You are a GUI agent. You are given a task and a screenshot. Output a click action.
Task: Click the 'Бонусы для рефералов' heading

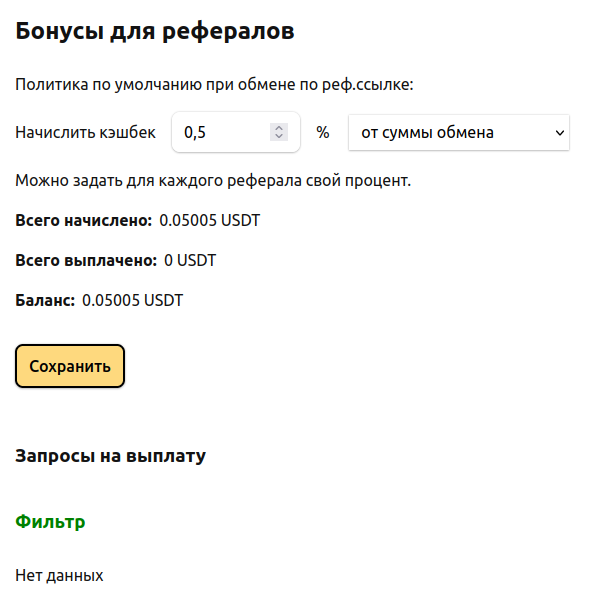pyautogui.click(x=155, y=31)
